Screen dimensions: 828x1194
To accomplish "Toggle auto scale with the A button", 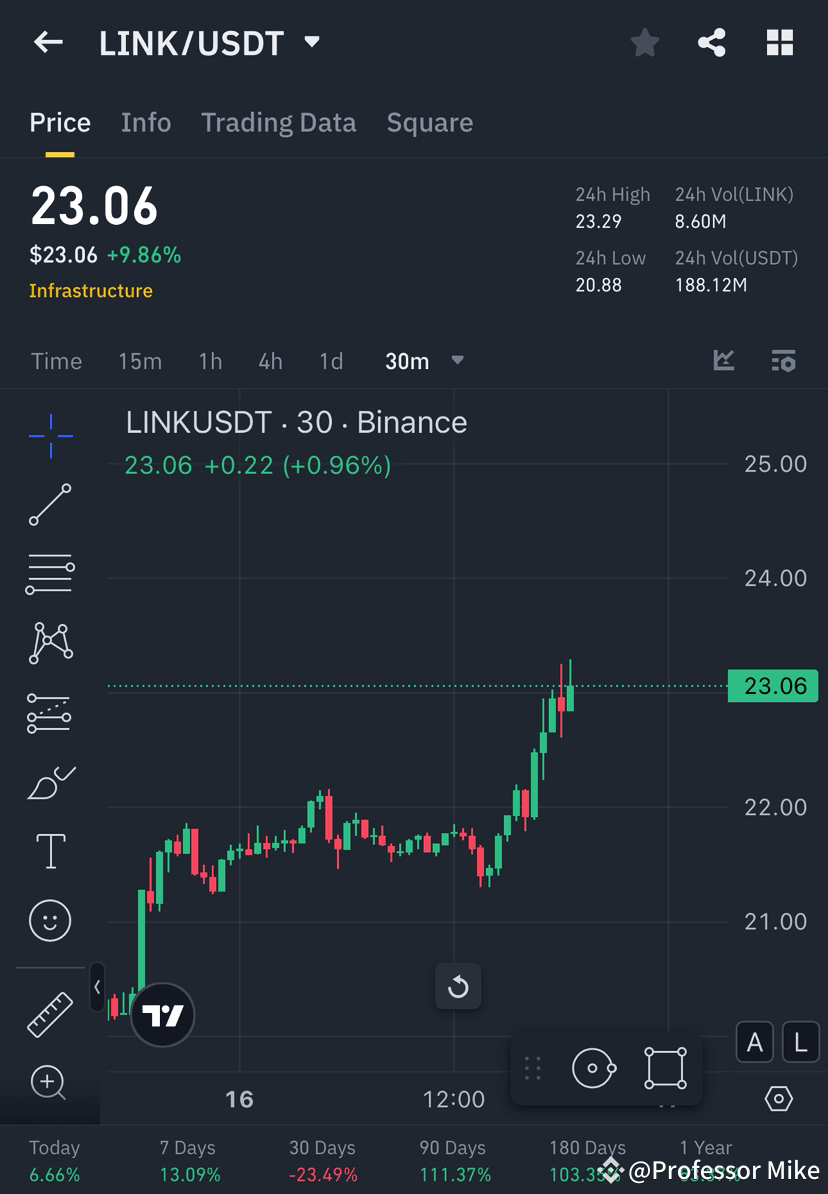I will (x=754, y=1042).
